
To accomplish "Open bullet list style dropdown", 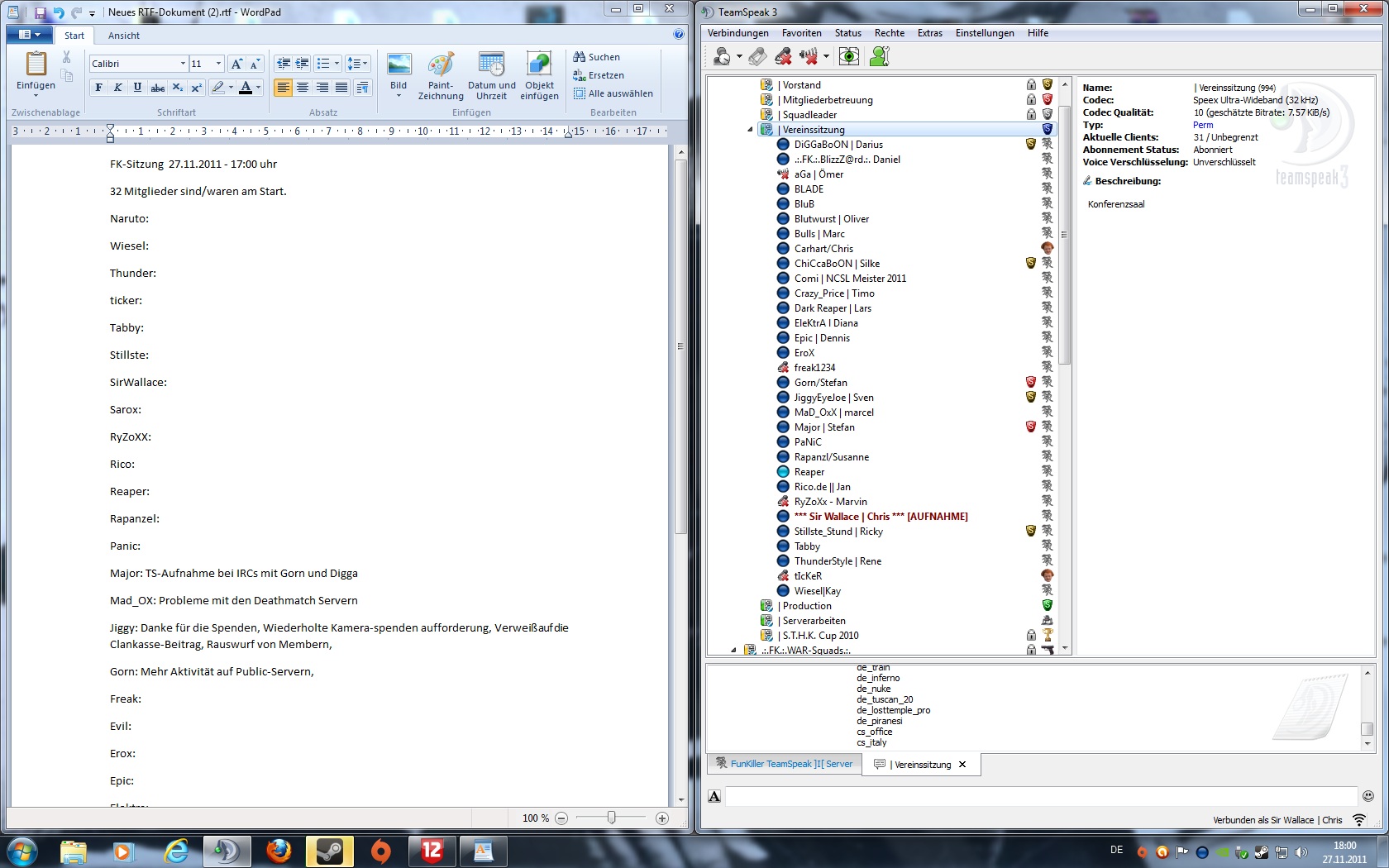I will (337, 64).
